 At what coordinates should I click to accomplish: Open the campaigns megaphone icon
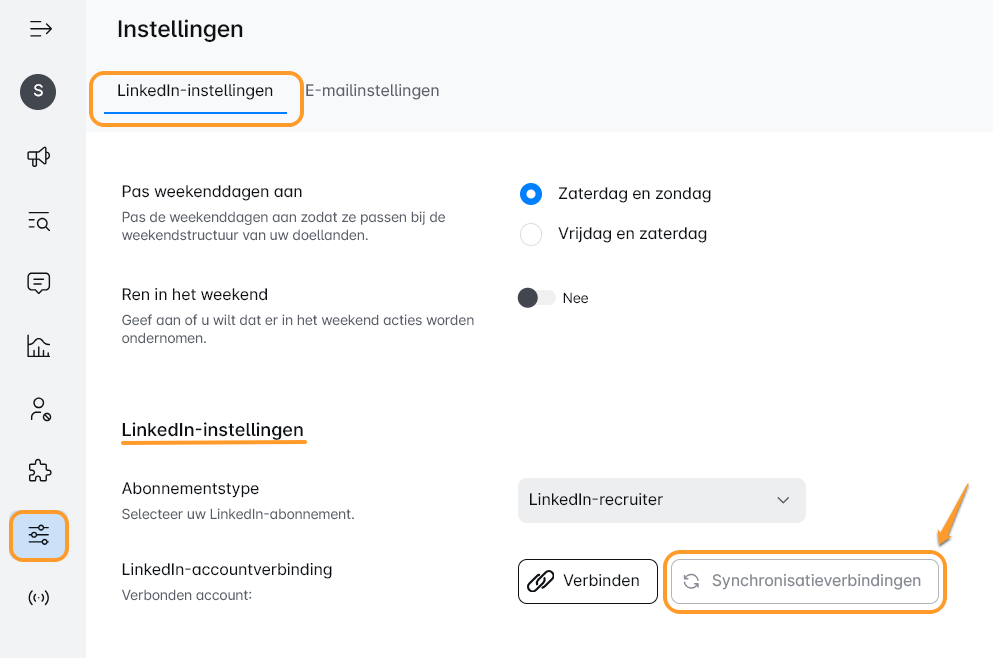click(39, 156)
